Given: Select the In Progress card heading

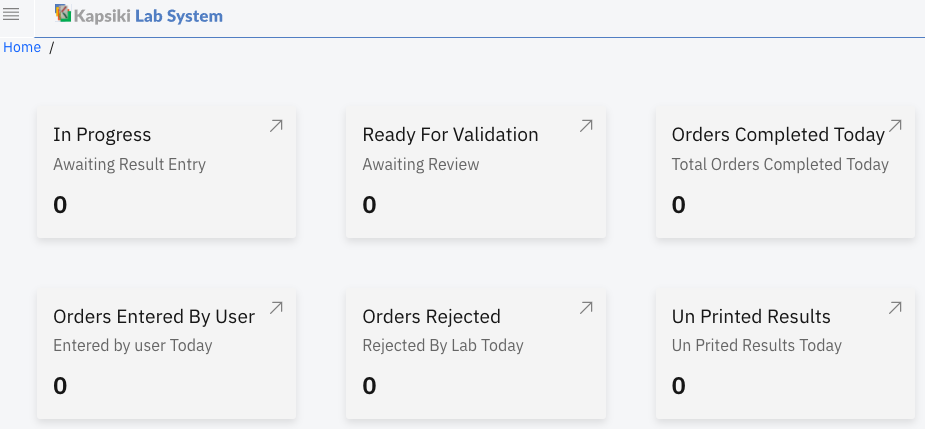Looking at the screenshot, I should [x=102, y=135].
